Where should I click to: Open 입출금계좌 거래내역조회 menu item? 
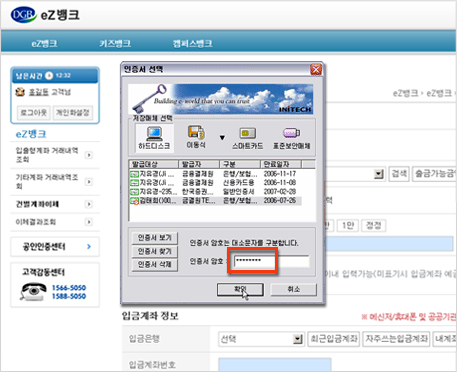tap(47, 155)
